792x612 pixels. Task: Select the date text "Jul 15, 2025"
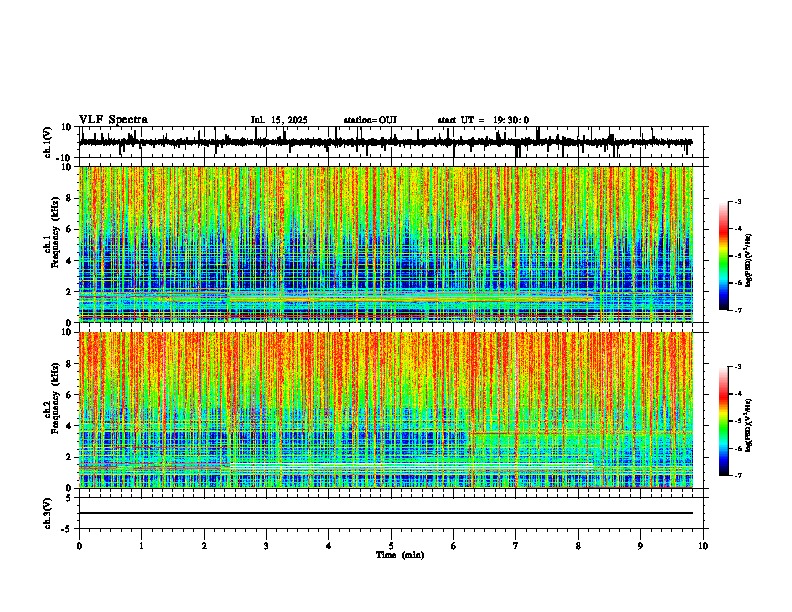point(279,120)
